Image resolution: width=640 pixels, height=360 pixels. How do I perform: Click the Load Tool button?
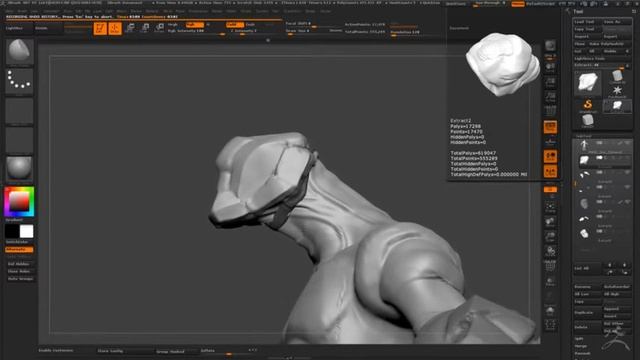(x=588, y=22)
